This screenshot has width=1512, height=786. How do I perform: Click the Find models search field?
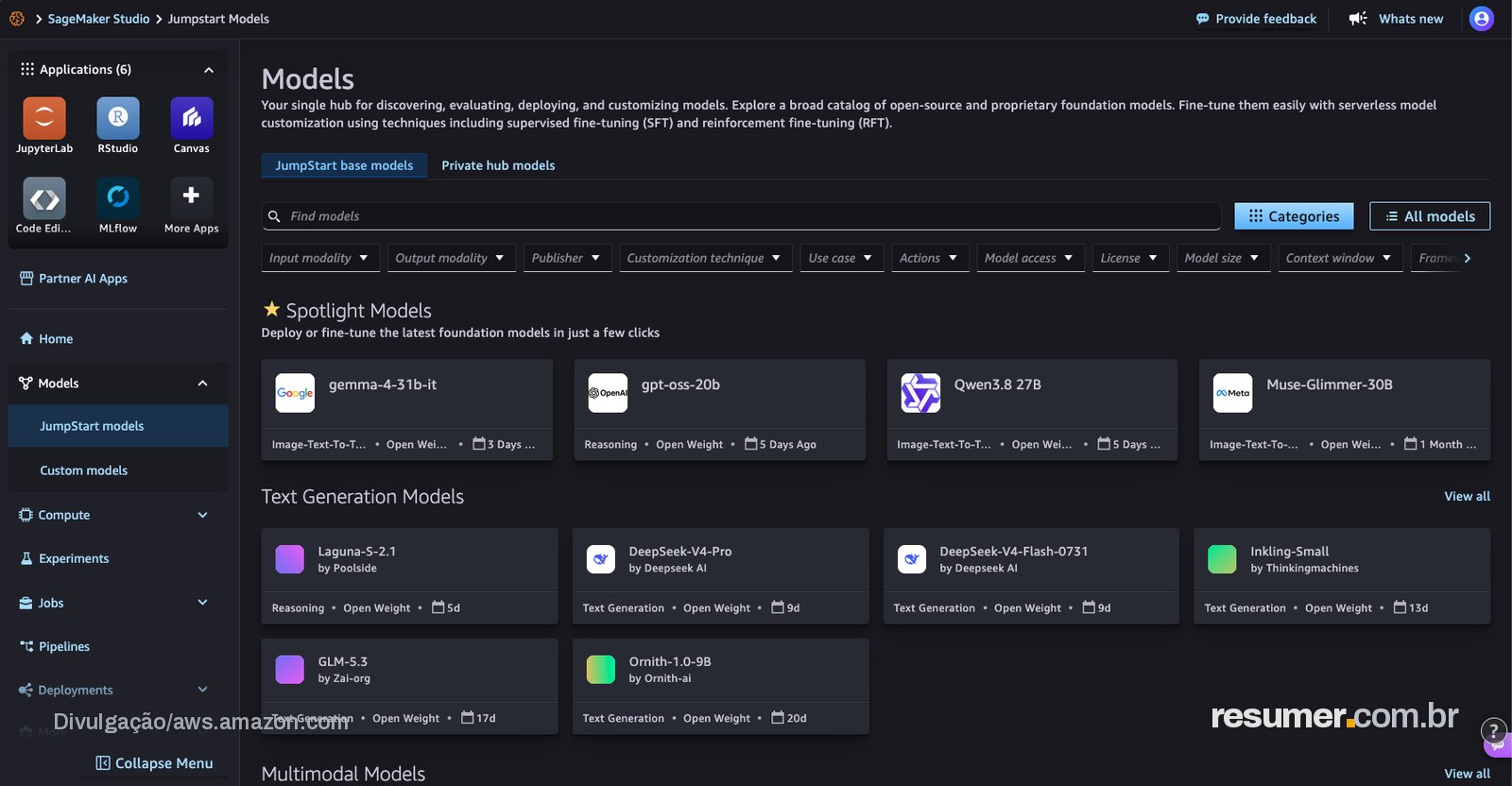[742, 216]
